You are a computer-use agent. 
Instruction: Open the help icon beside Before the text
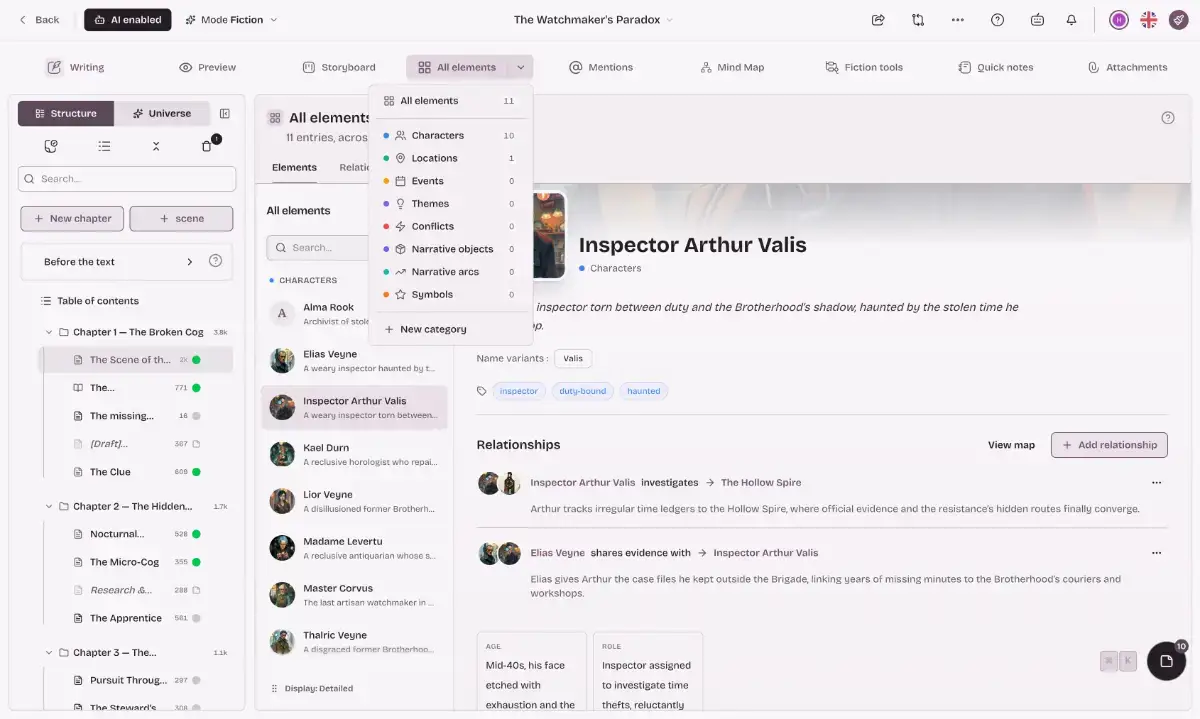(x=215, y=261)
